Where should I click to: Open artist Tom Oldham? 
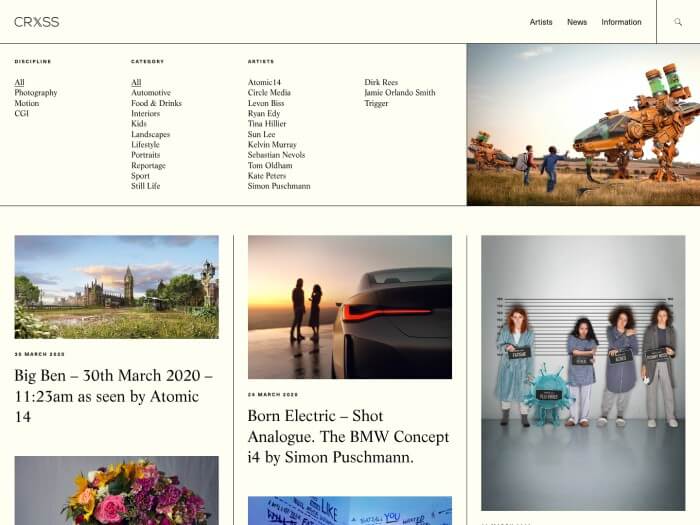[x=270, y=166]
